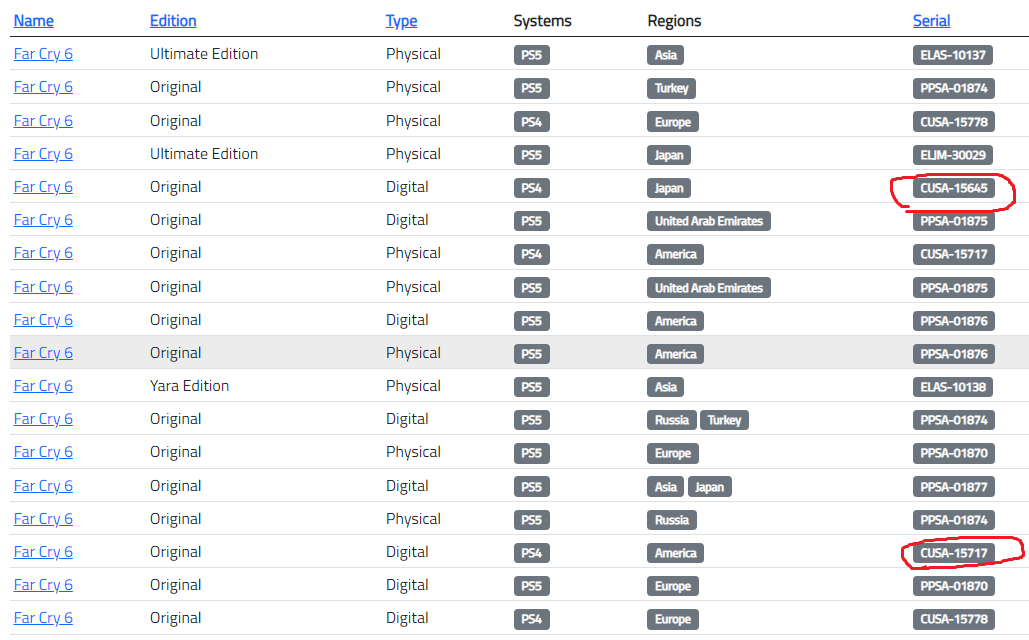
Task: Open Far Cry 6 in Physical United Arab Emirates row
Action: pyautogui.click(x=43, y=287)
